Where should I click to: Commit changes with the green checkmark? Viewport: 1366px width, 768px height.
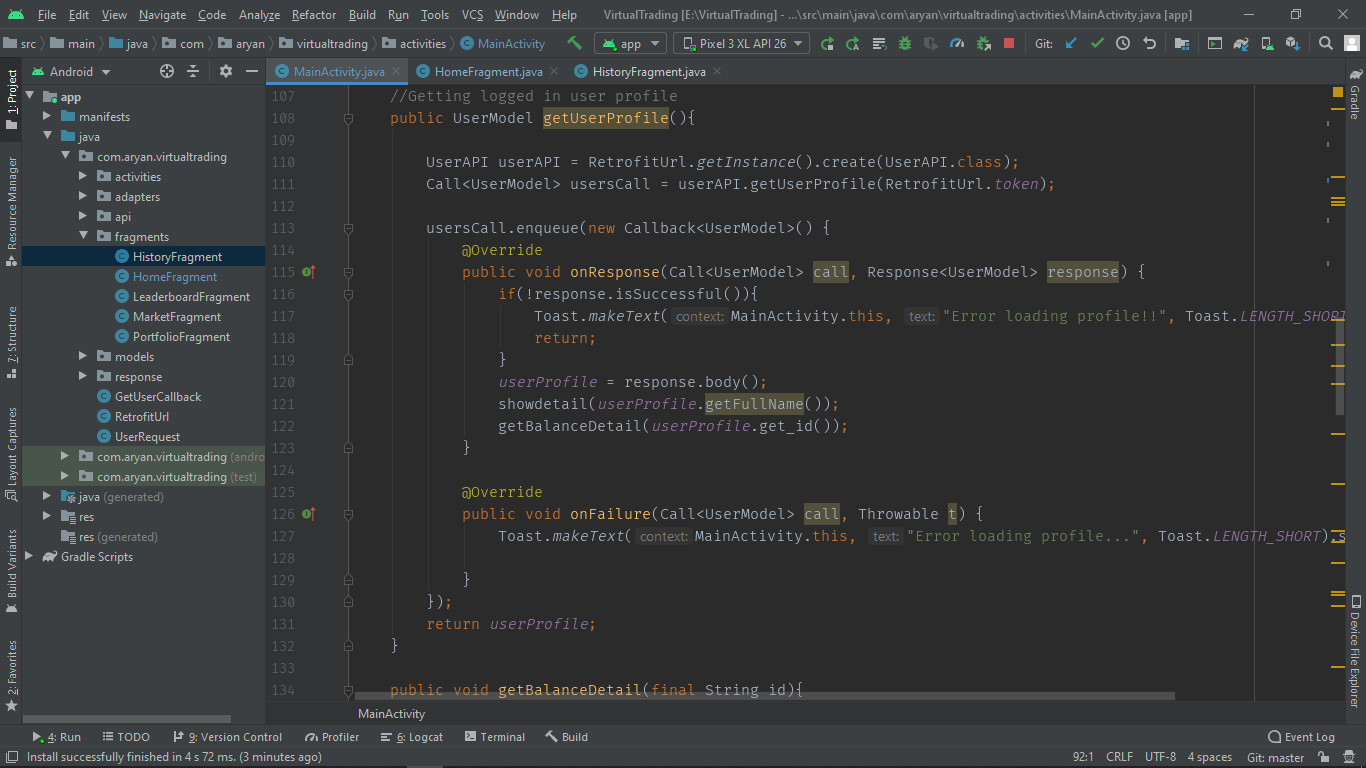click(1096, 44)
